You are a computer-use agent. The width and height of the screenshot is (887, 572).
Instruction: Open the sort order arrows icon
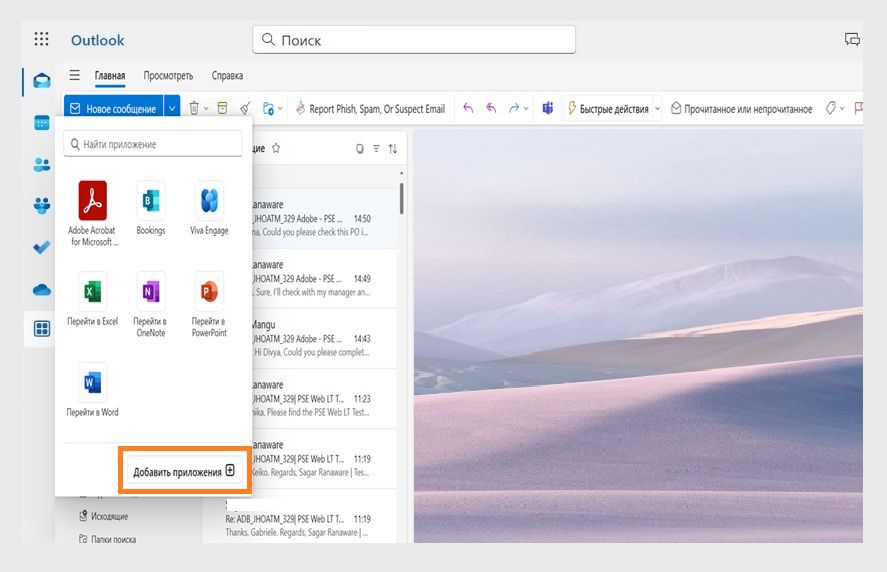coord(393,149)
